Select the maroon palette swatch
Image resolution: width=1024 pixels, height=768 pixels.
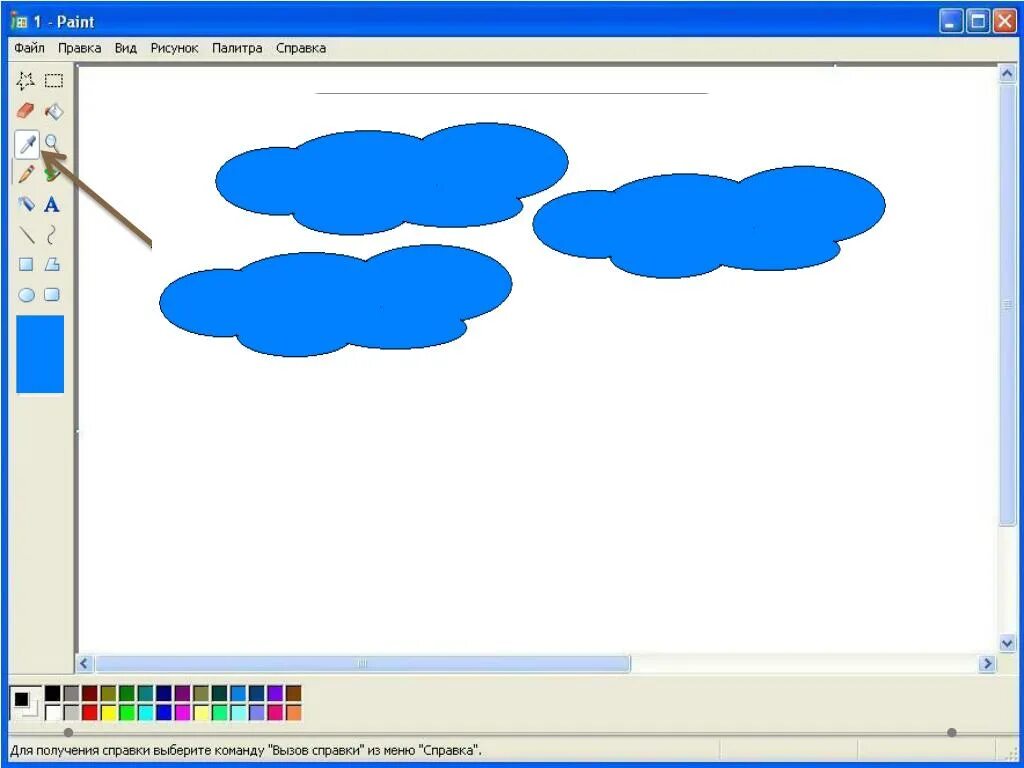tap(89, 693)
